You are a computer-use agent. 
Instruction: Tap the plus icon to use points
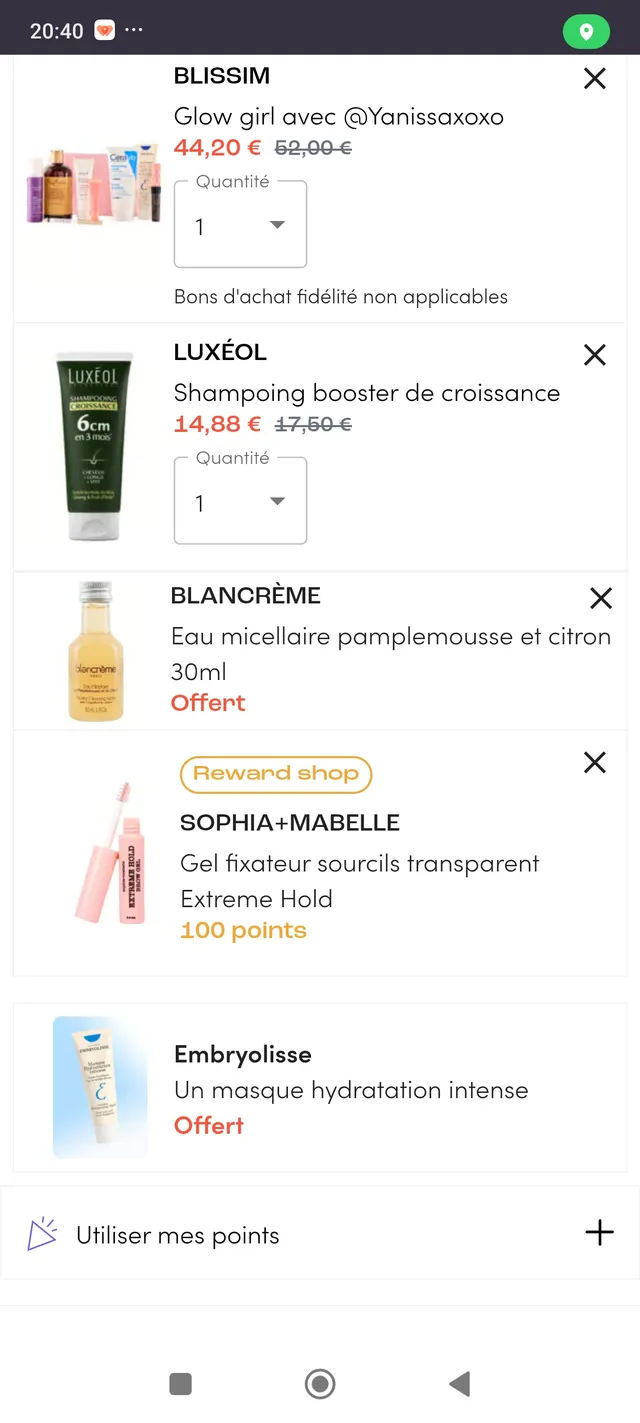click(599, 1232)
